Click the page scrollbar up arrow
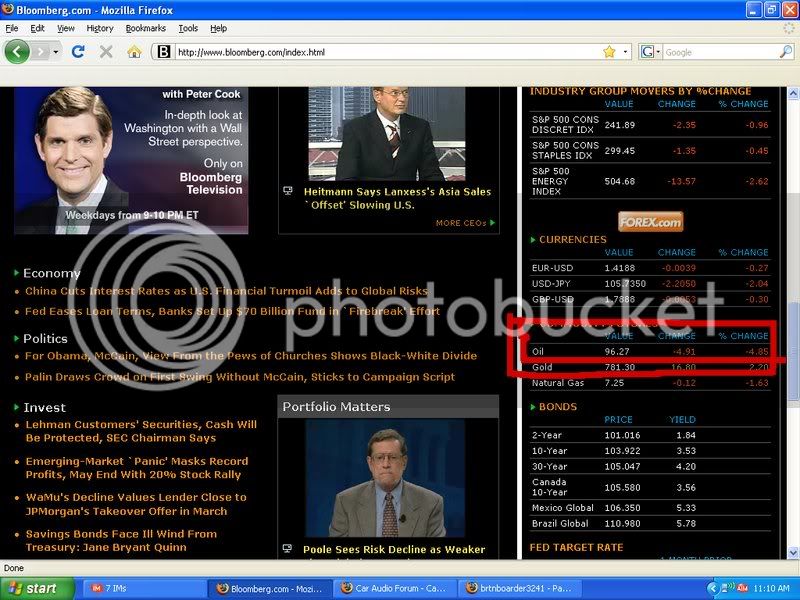The height and width of the screenshot is (600, 800). tap(793, 93)
